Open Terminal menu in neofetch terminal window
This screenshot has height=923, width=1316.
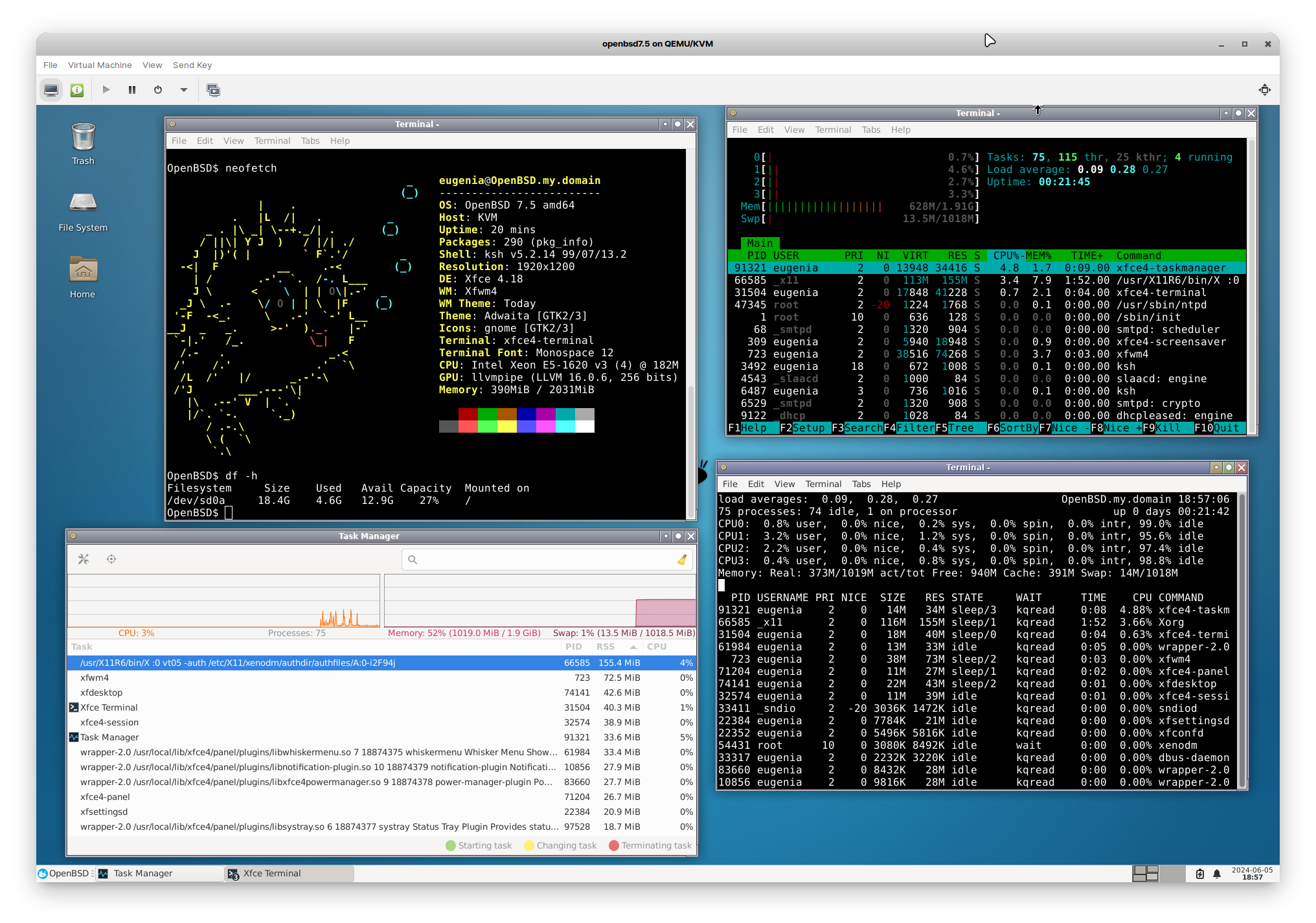(x=272, y=141)
